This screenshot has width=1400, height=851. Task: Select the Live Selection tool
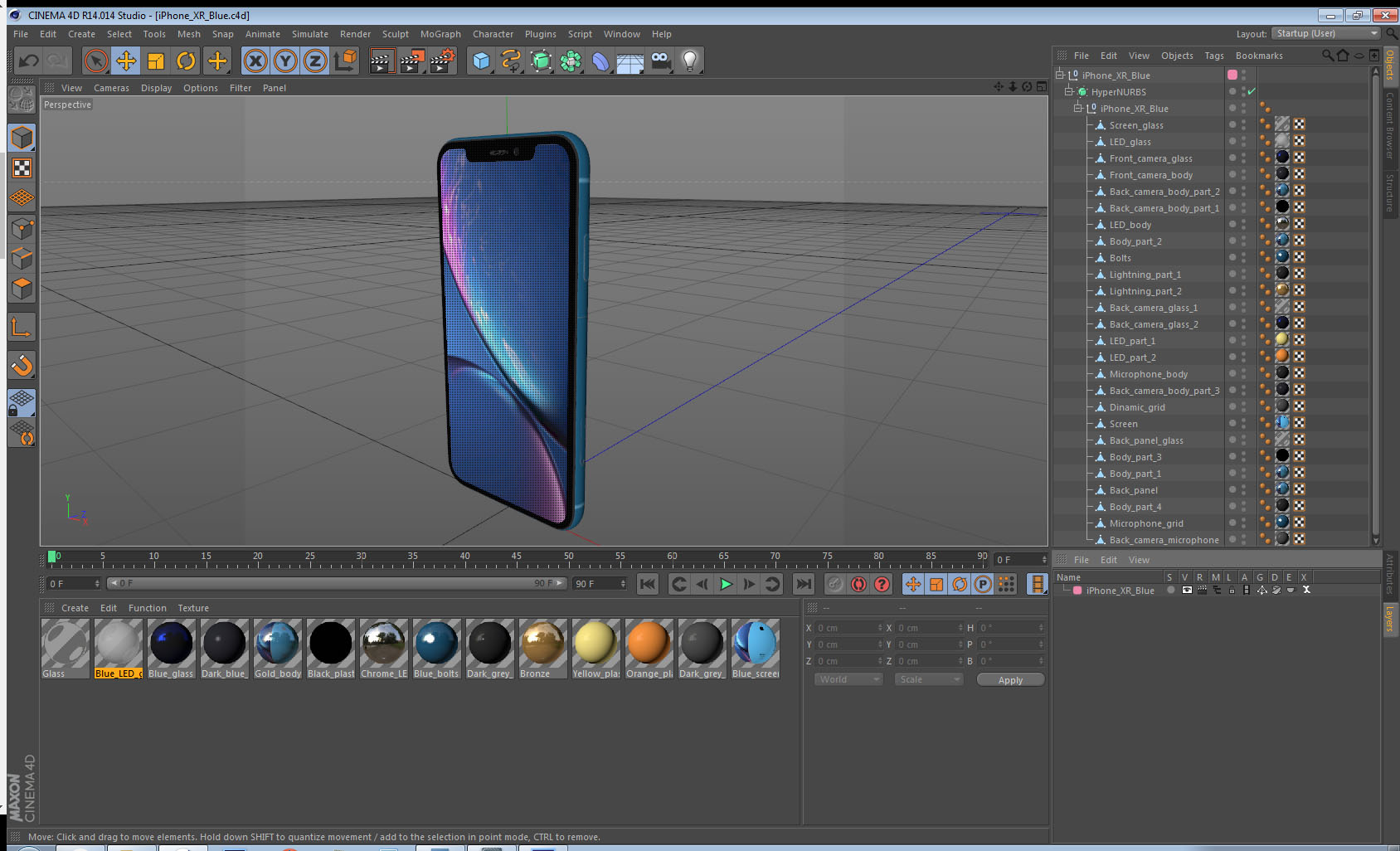pos(96,61)
